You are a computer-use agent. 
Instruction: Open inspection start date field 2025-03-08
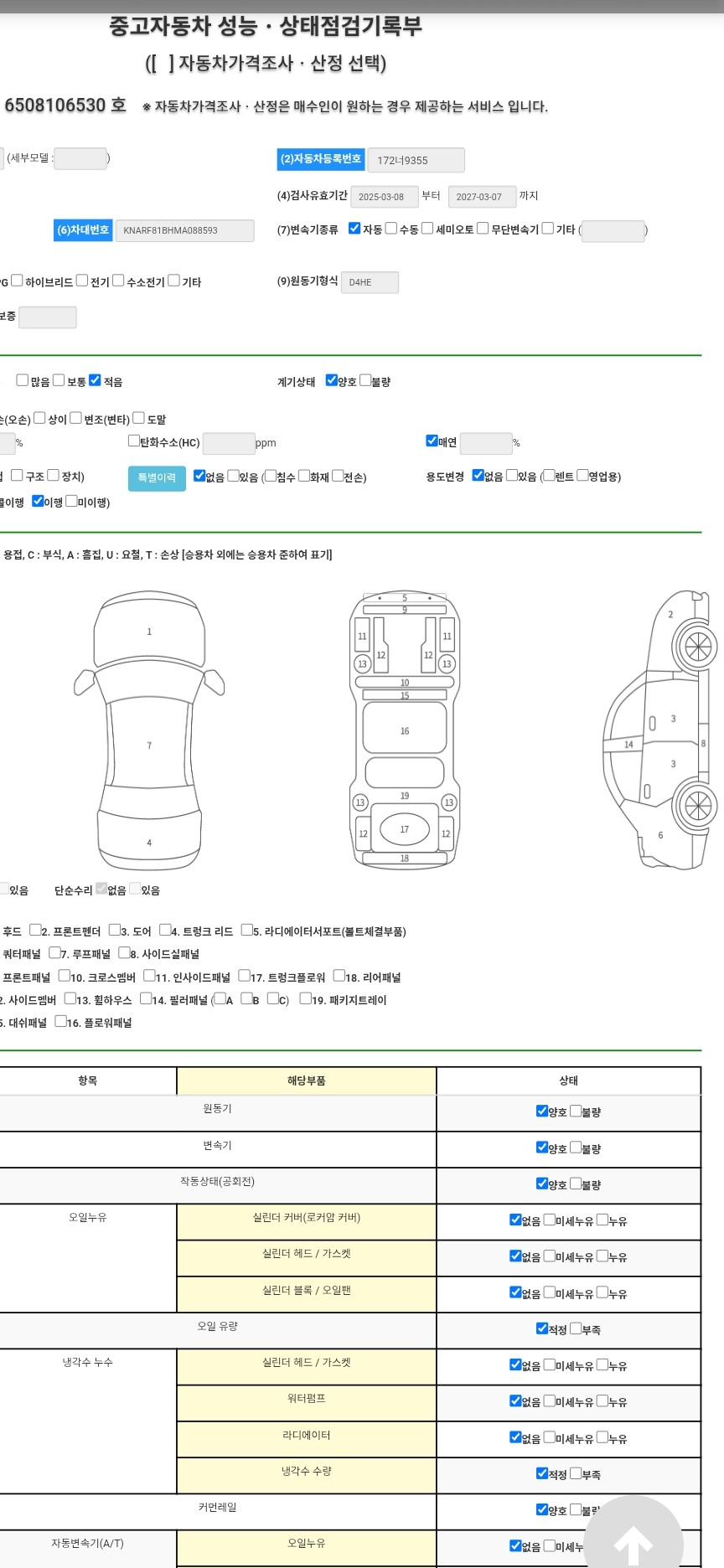point(384,197)
